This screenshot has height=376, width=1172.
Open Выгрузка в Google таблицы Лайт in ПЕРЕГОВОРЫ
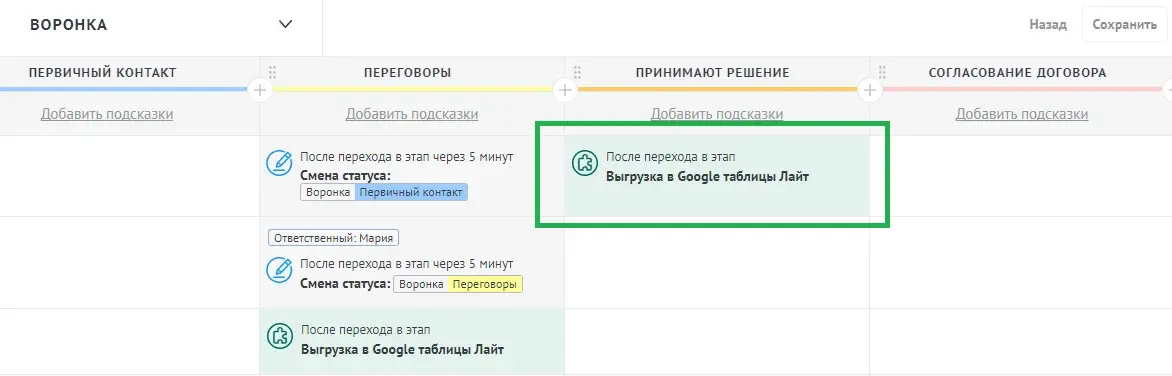(402, 349)
